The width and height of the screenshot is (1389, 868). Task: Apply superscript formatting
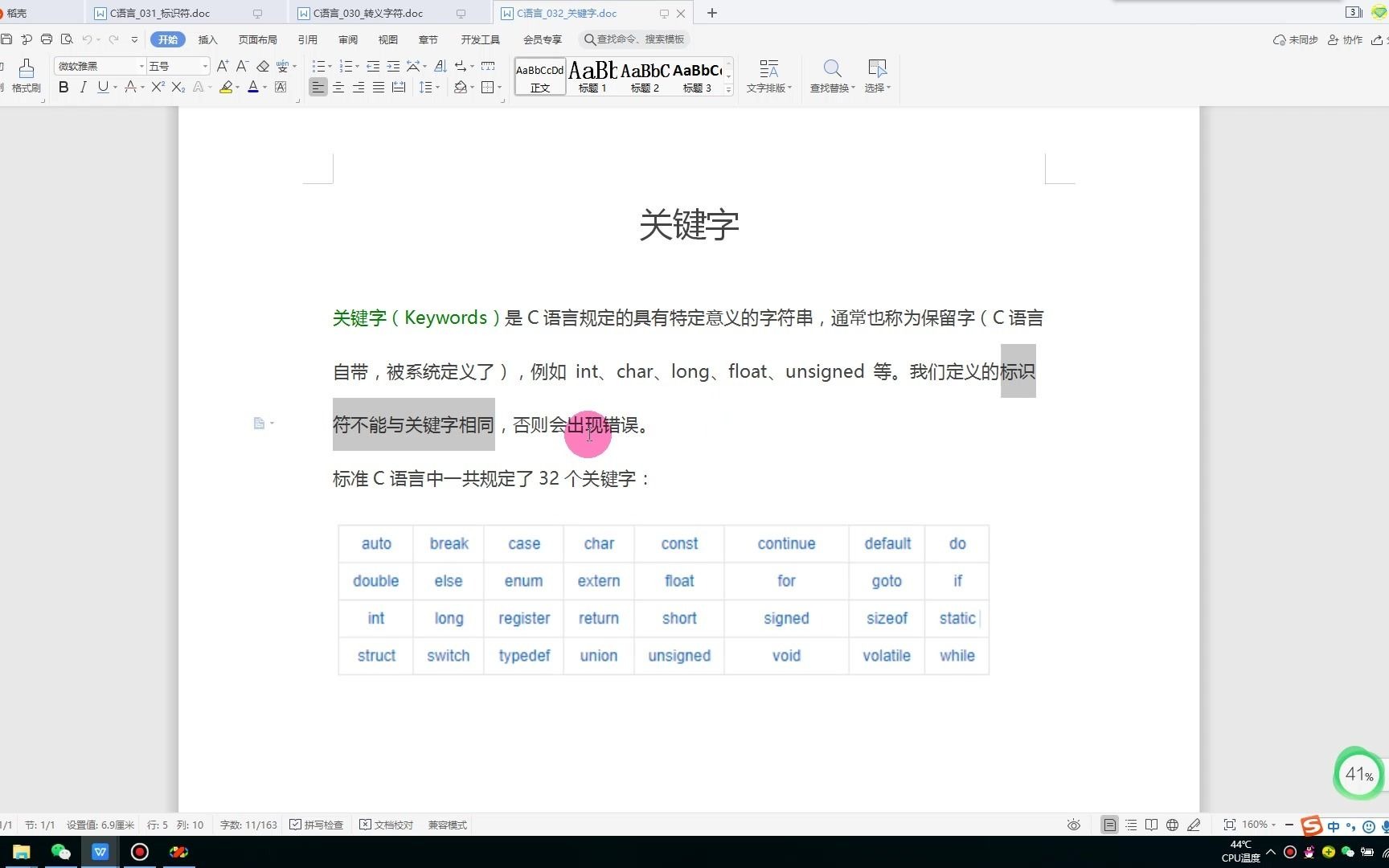tap(158, 87)
